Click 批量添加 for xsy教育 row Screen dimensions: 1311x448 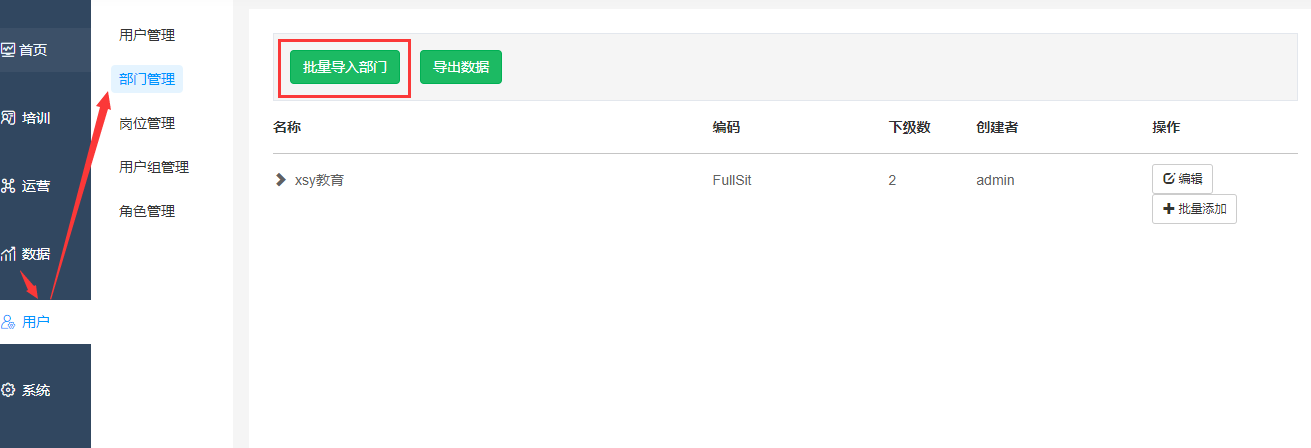[x=1194, y=209]
